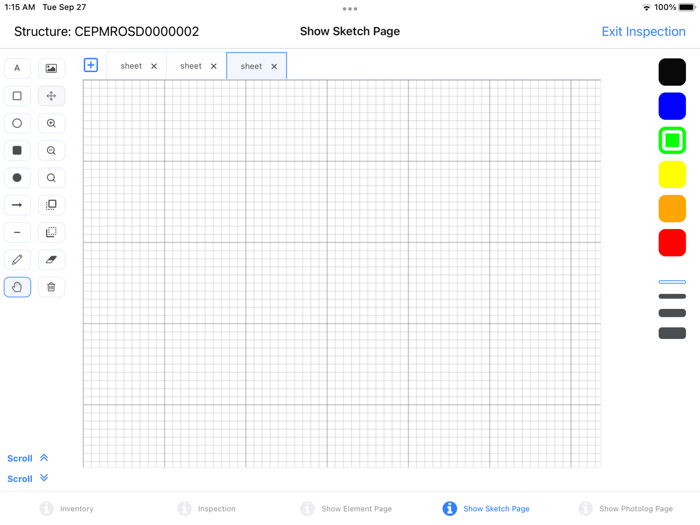Select the thickest line width
The width and height of the screenshot is (700, 525).
tap(672, 333)
